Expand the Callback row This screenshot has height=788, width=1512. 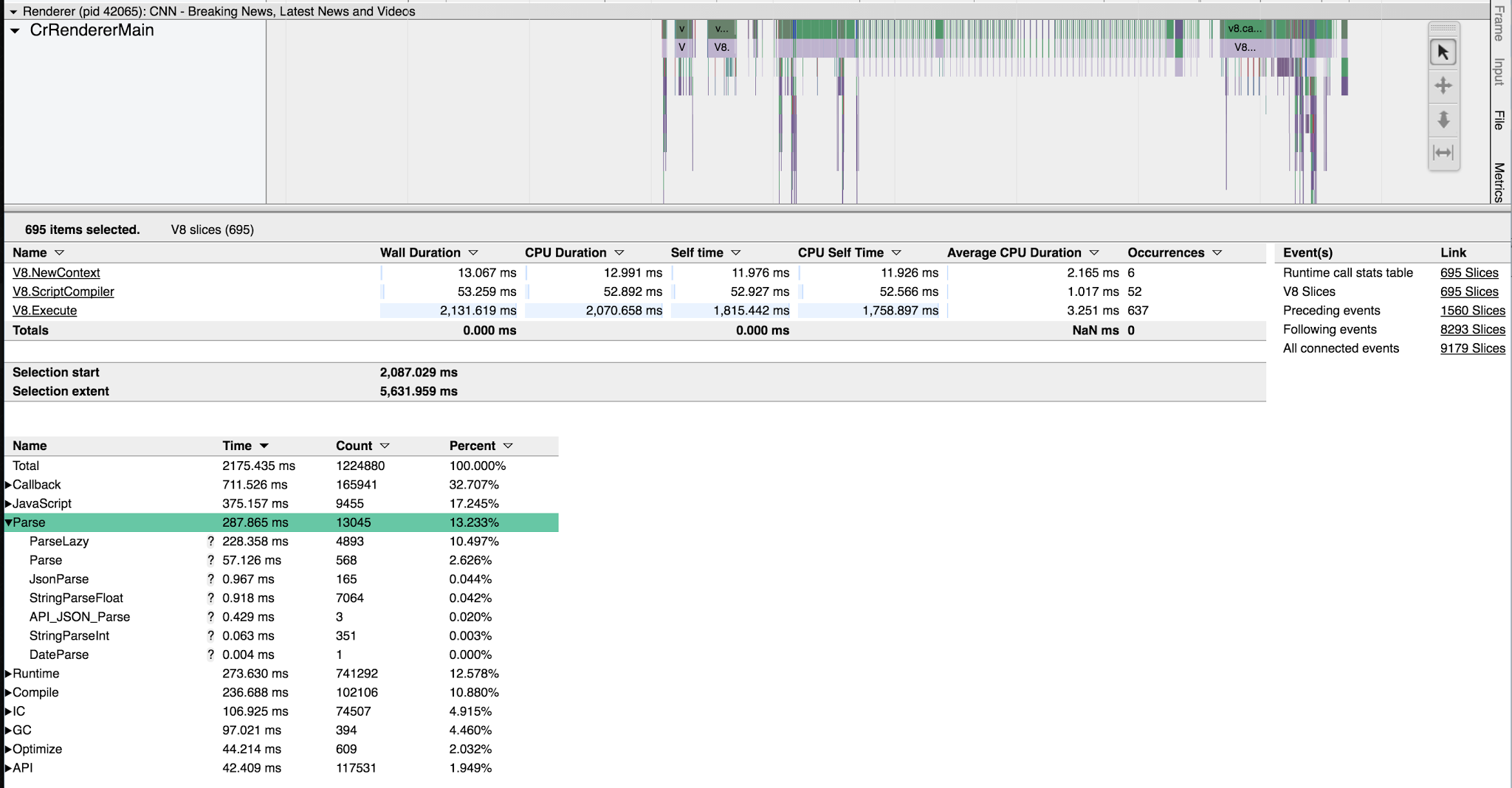[8, 485]
